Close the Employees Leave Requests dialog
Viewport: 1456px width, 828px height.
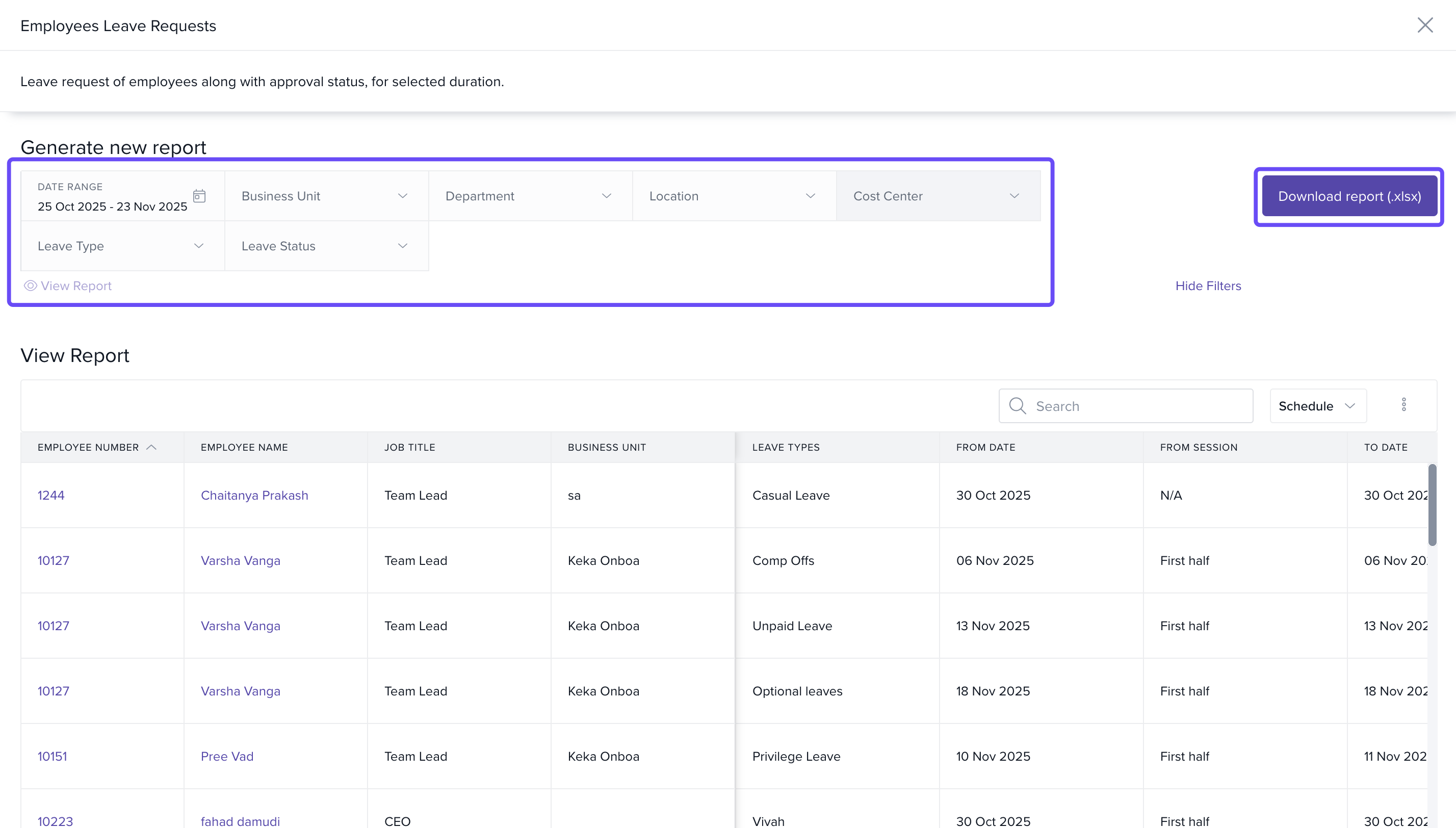[1425, 25]
